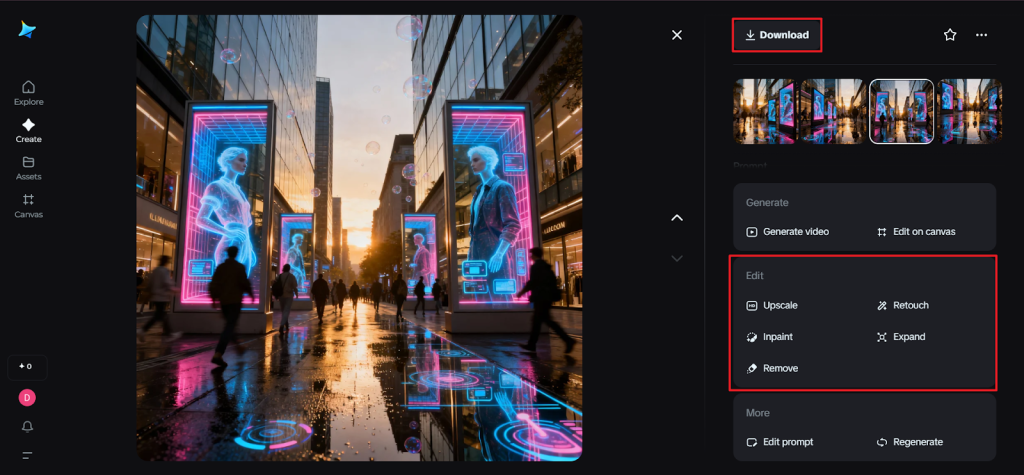Select the Remove eraser tool

[771, 368]
